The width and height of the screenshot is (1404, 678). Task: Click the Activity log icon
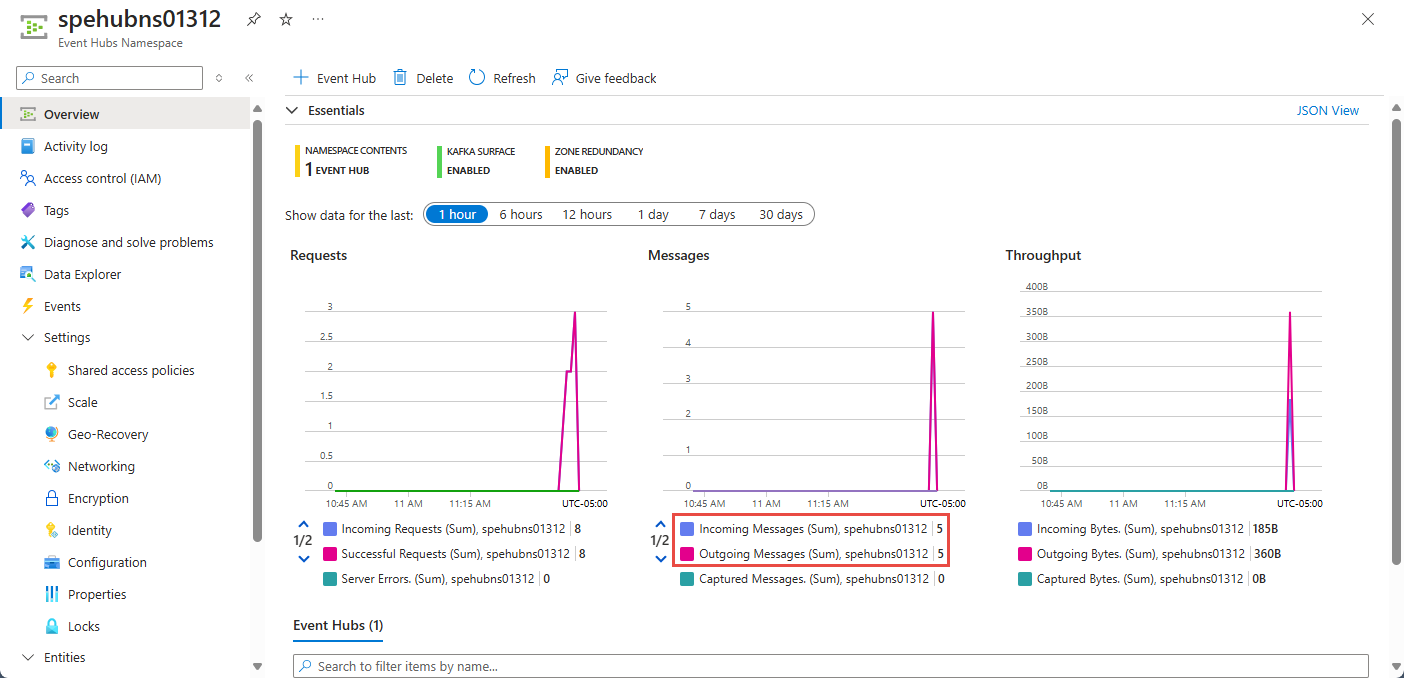pos(28,146)
